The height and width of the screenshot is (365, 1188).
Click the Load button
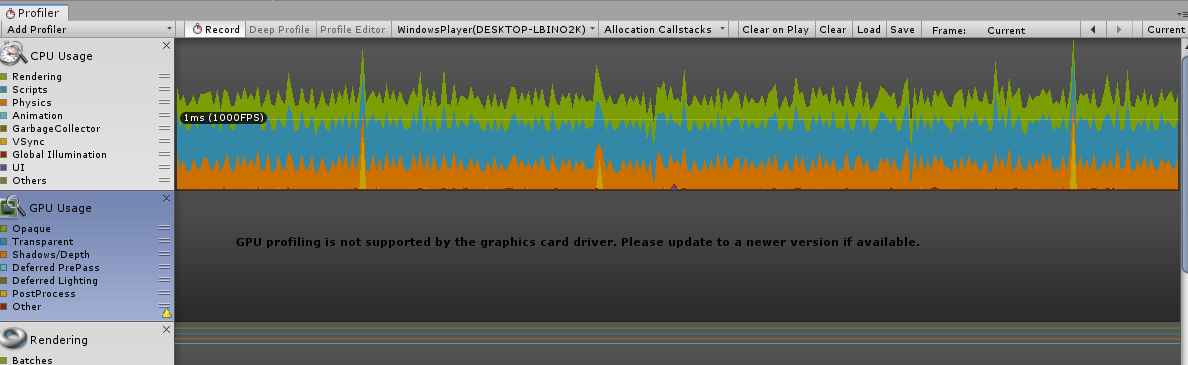[868, 30]
